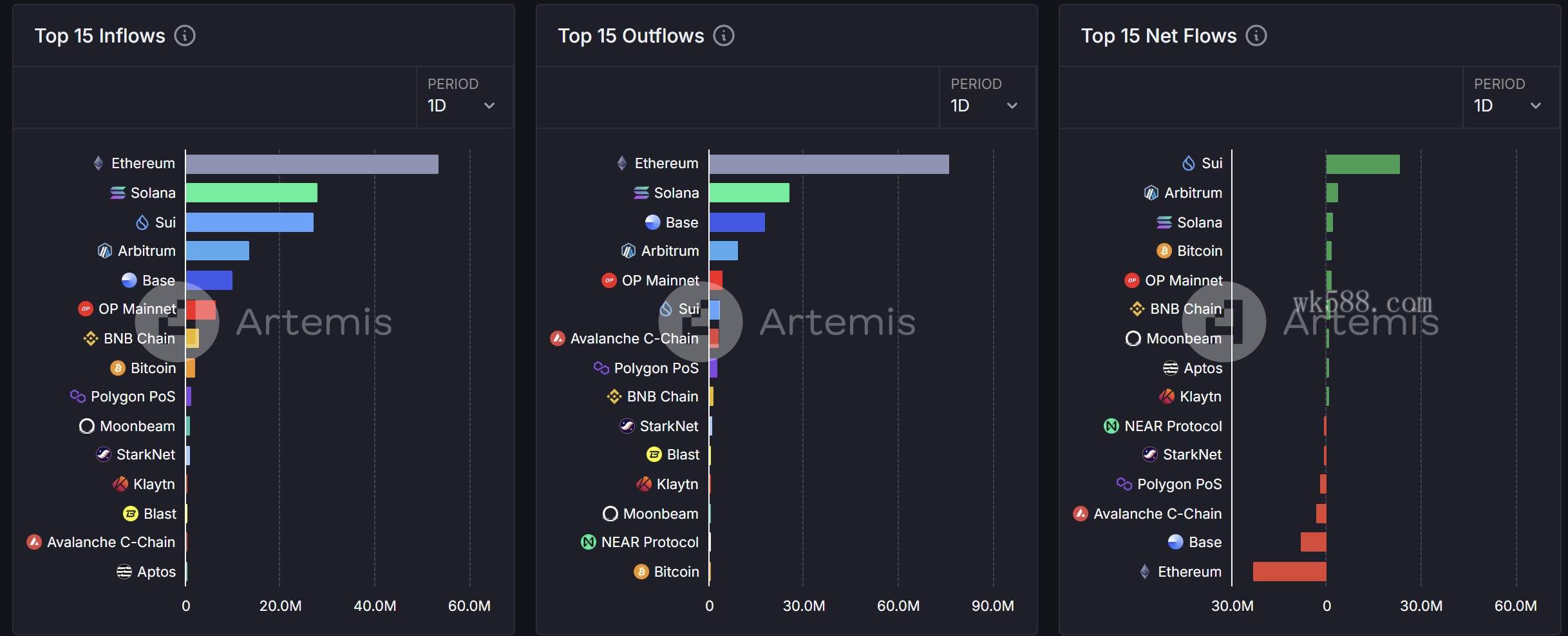Viewport: 1568px width, 636px height.
Task: Click the Polygon PoS icon in Net Flows
Action: 1124,484
